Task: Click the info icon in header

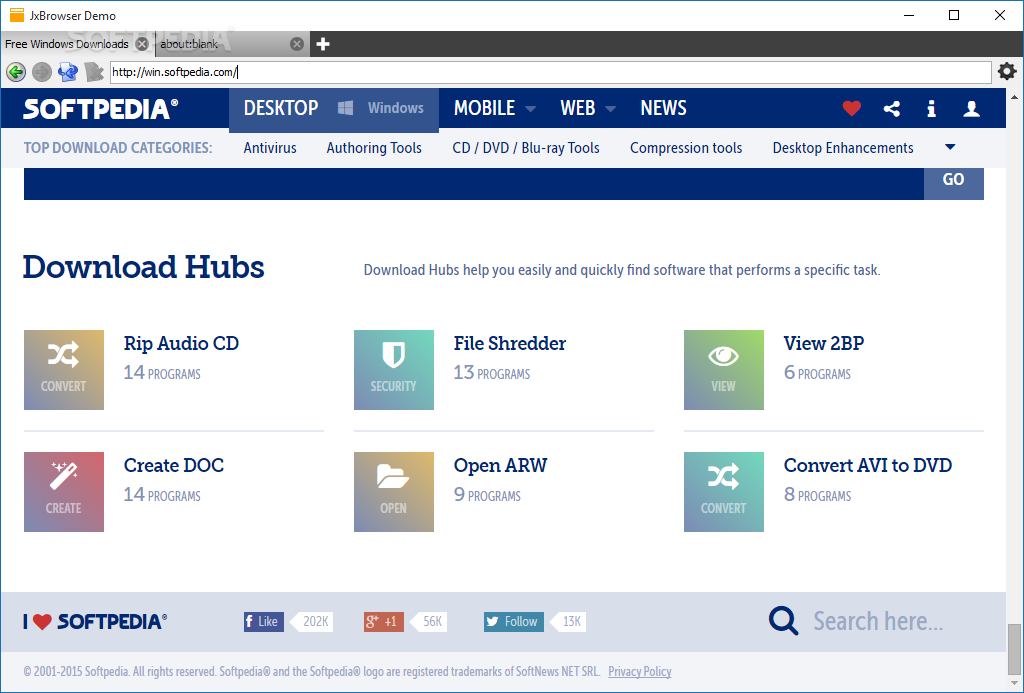Action: tap(931, 108)
